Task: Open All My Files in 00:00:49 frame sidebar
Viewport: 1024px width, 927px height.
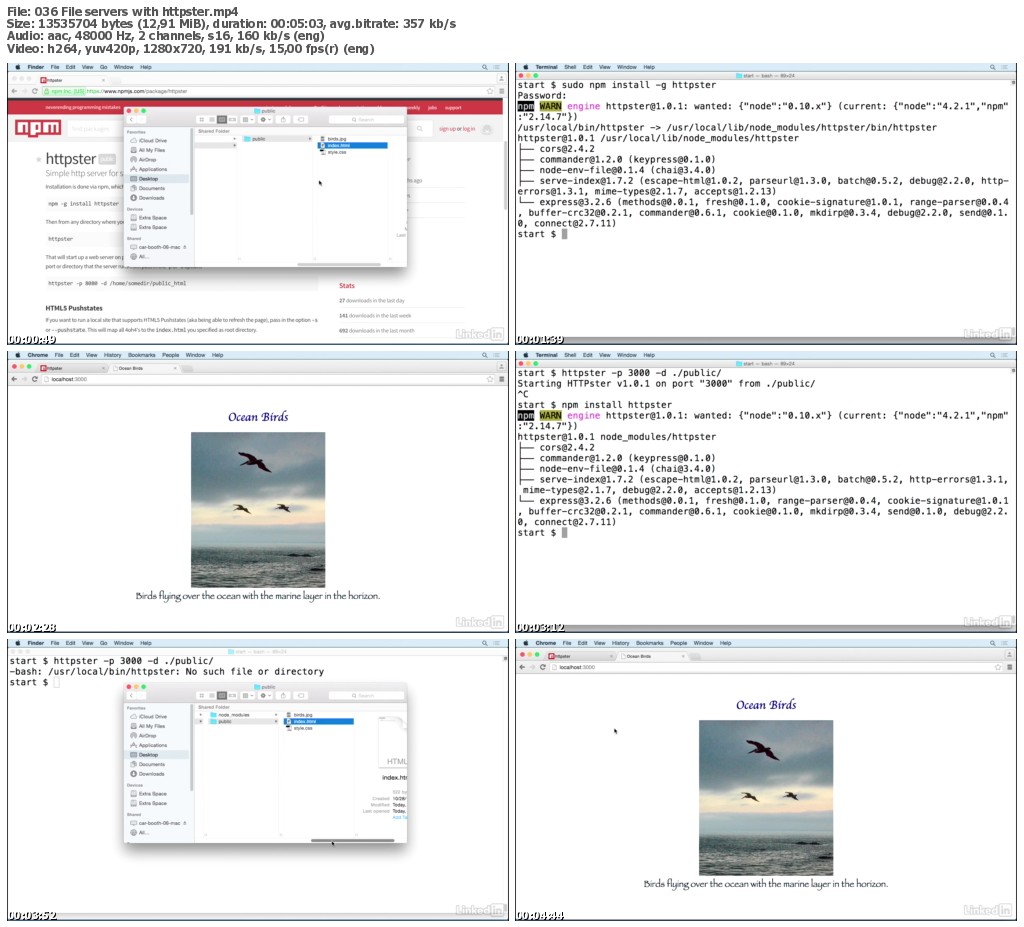Action: pos(148,150)
